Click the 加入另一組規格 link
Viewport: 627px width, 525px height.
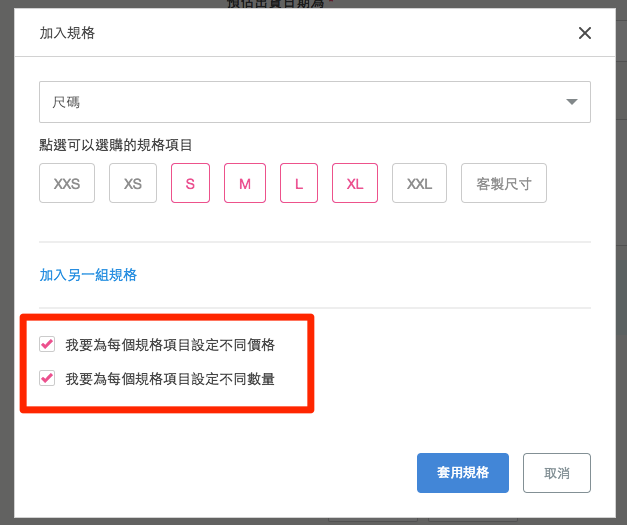pyautogui.click(x=88, y=275)
